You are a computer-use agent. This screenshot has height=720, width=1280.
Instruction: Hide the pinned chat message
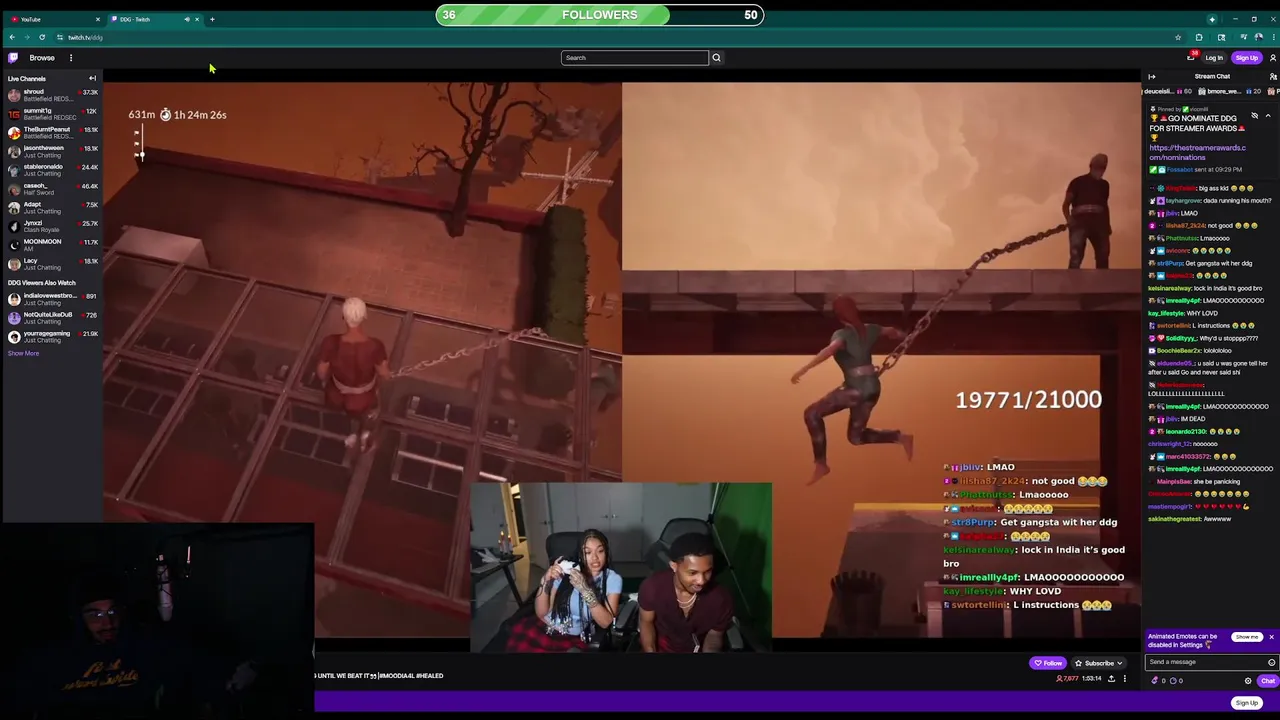coord(1255,115)
